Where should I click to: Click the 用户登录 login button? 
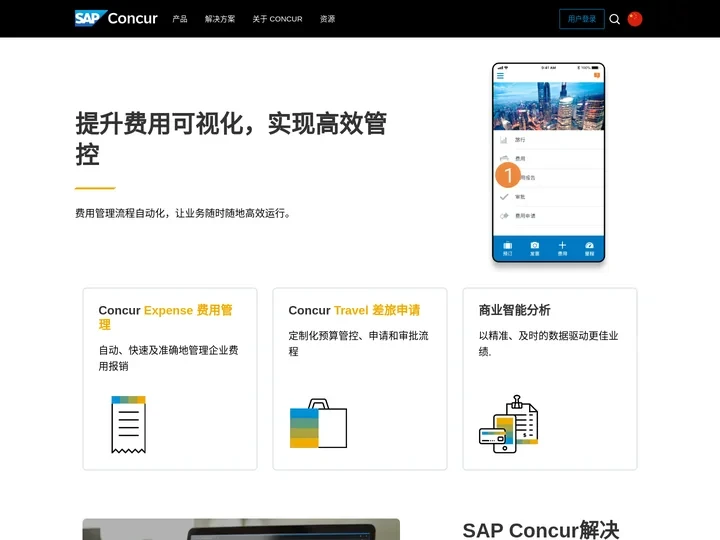click(x=582, y=19)
